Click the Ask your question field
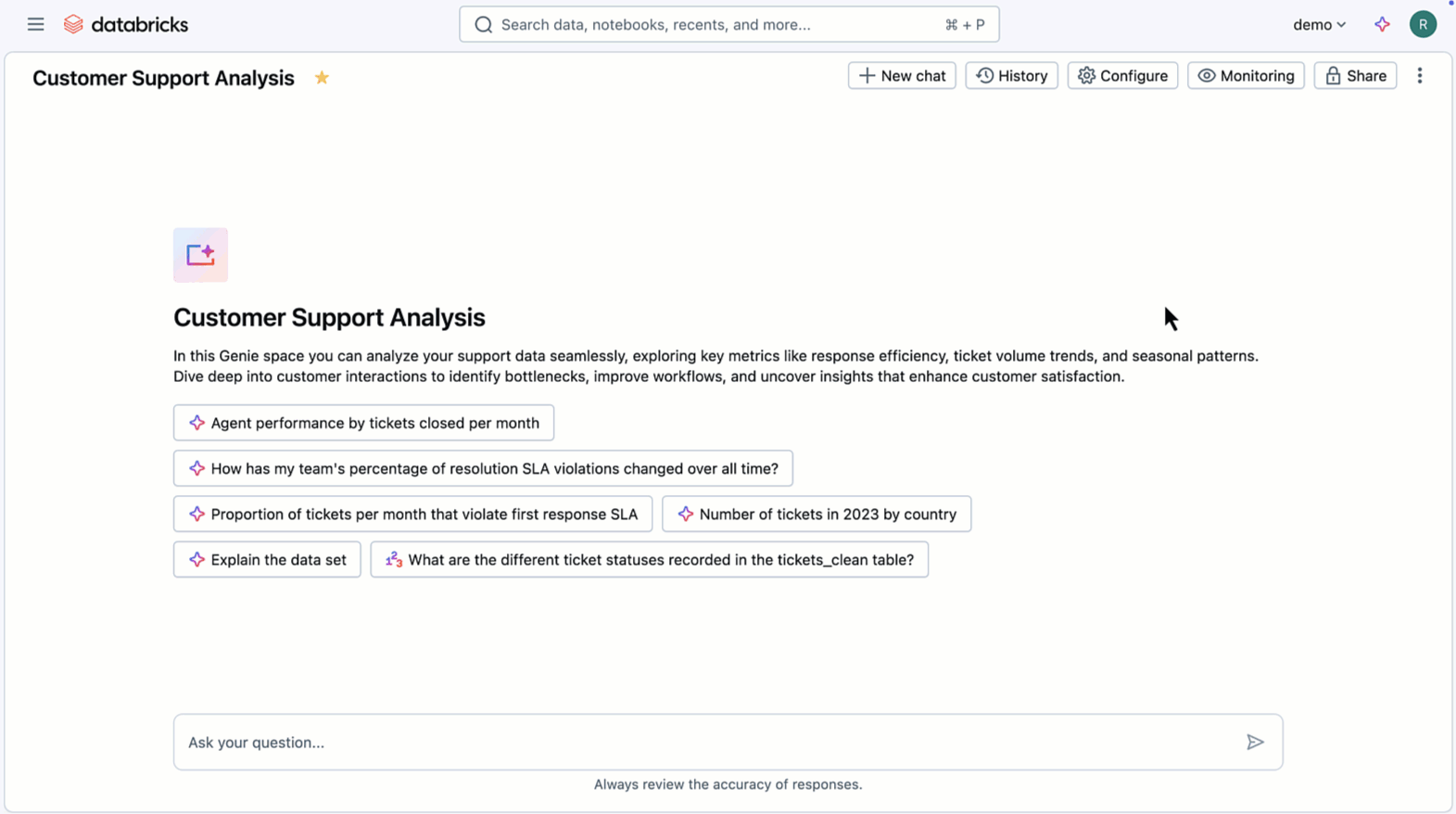This screenshot has width=1456, height=814. pyautogui.click(x=704, y=742)
